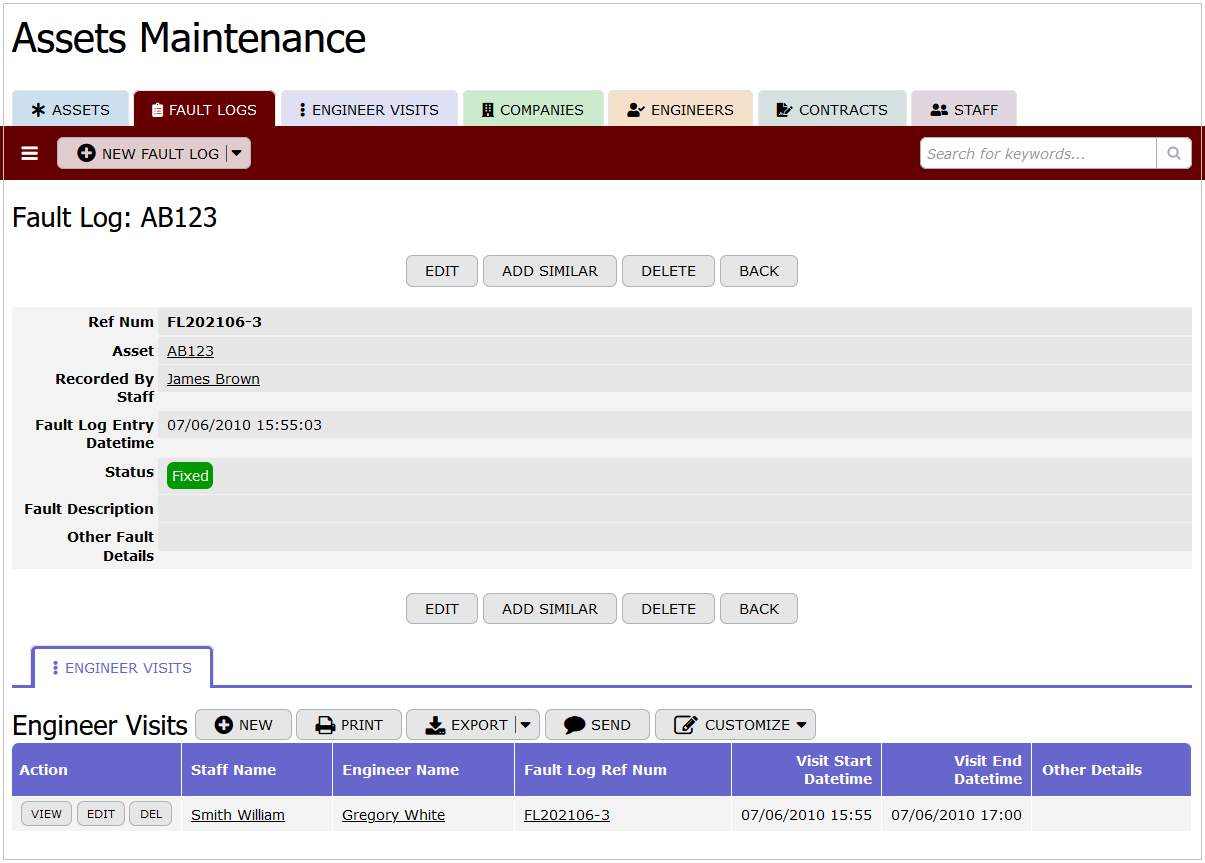Click the search magnifier icon
Screen dimensions: 1205x863
[1173, 153]
